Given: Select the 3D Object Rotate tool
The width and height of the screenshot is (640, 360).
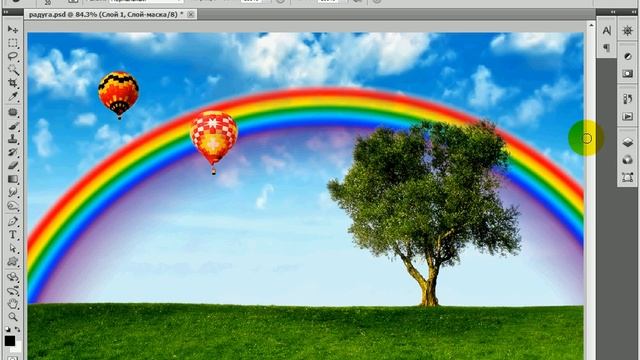Looking at the screenshot, I should (13, 277).
